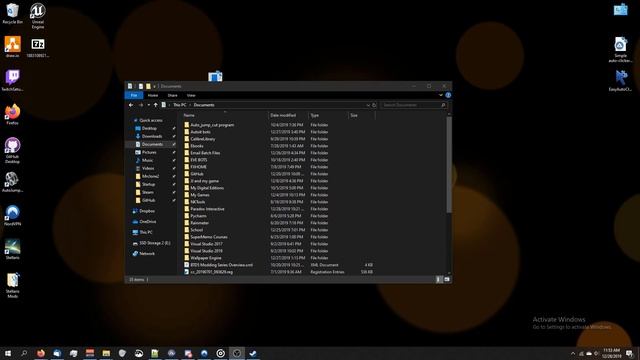The height and width of the screenshot is (360, 640).
Task: Open notification center in system tray
Action: 629,353
